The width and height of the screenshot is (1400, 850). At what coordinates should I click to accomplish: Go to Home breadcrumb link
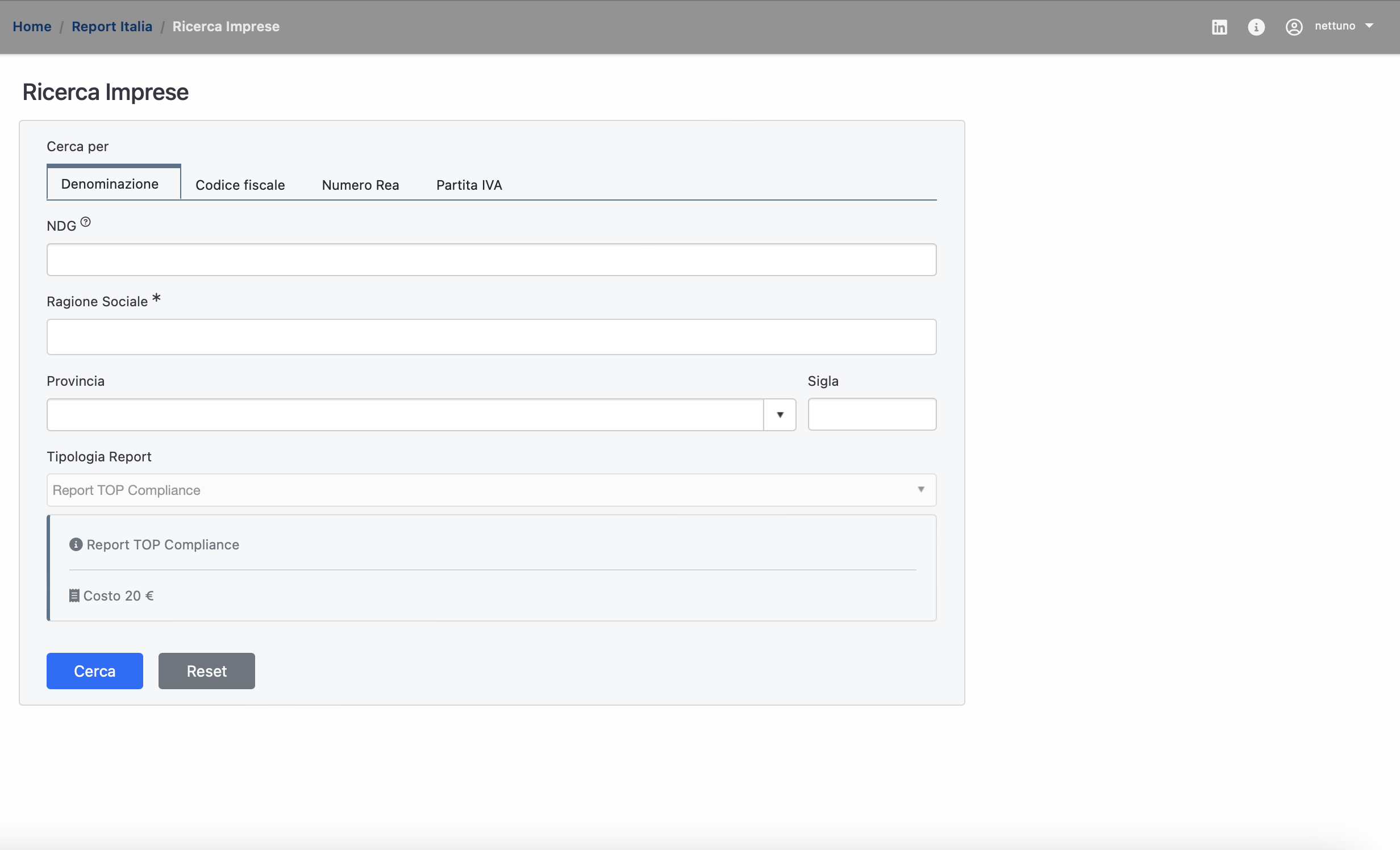coord(32,27)
